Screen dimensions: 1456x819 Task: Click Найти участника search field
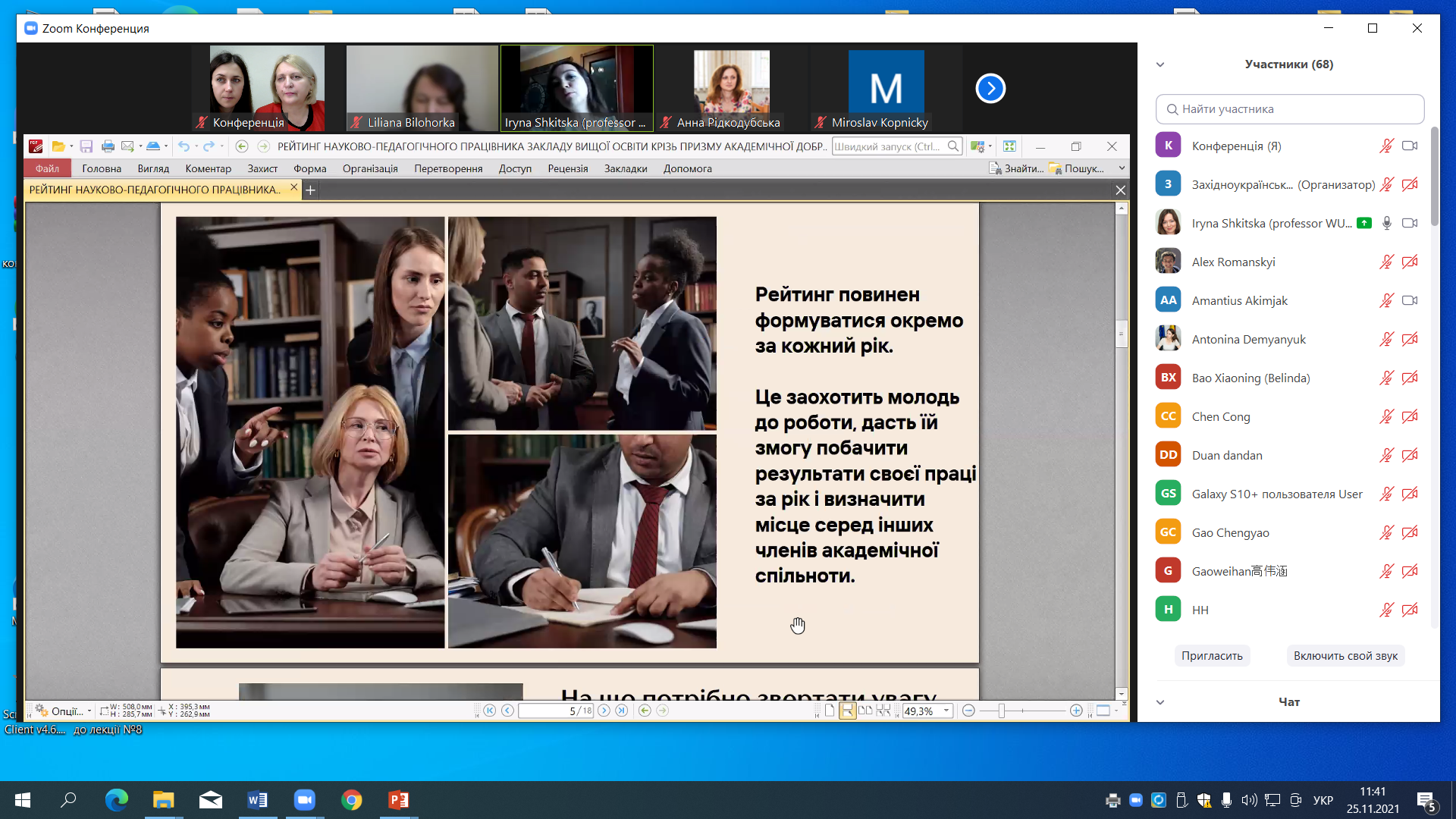(x=1289, y=109)
